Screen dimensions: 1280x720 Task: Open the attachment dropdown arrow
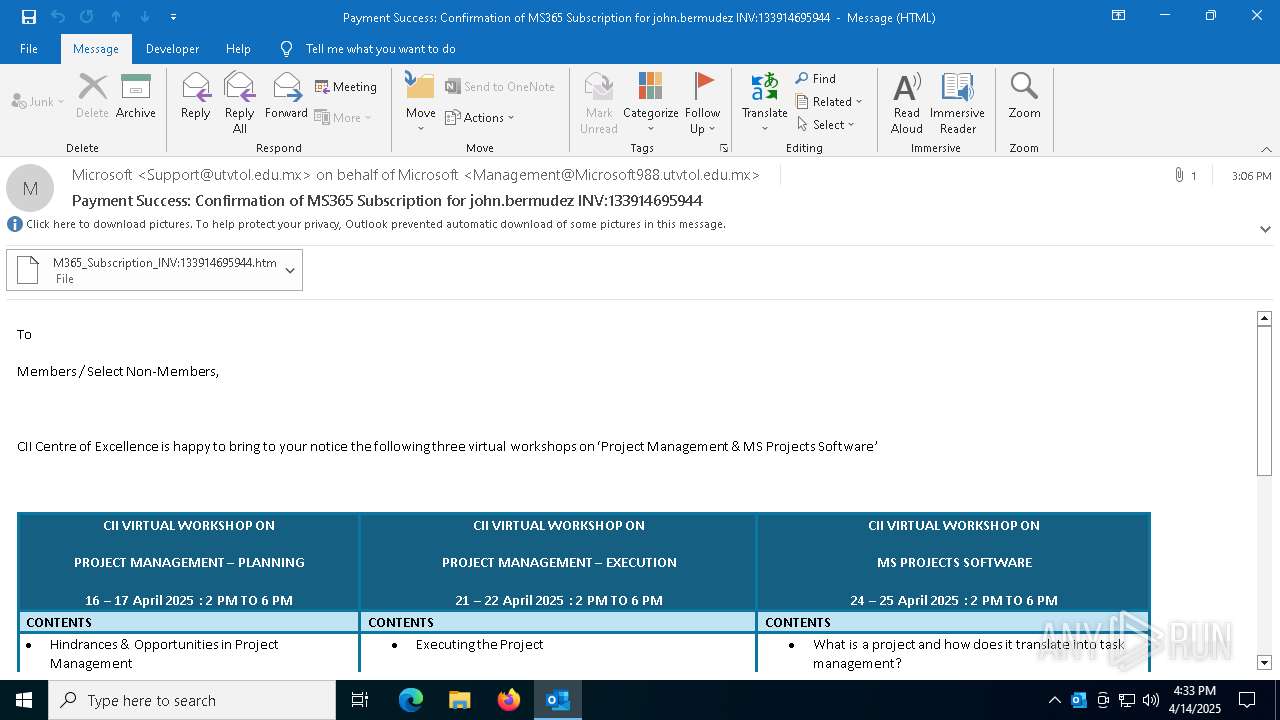point(291,270)
